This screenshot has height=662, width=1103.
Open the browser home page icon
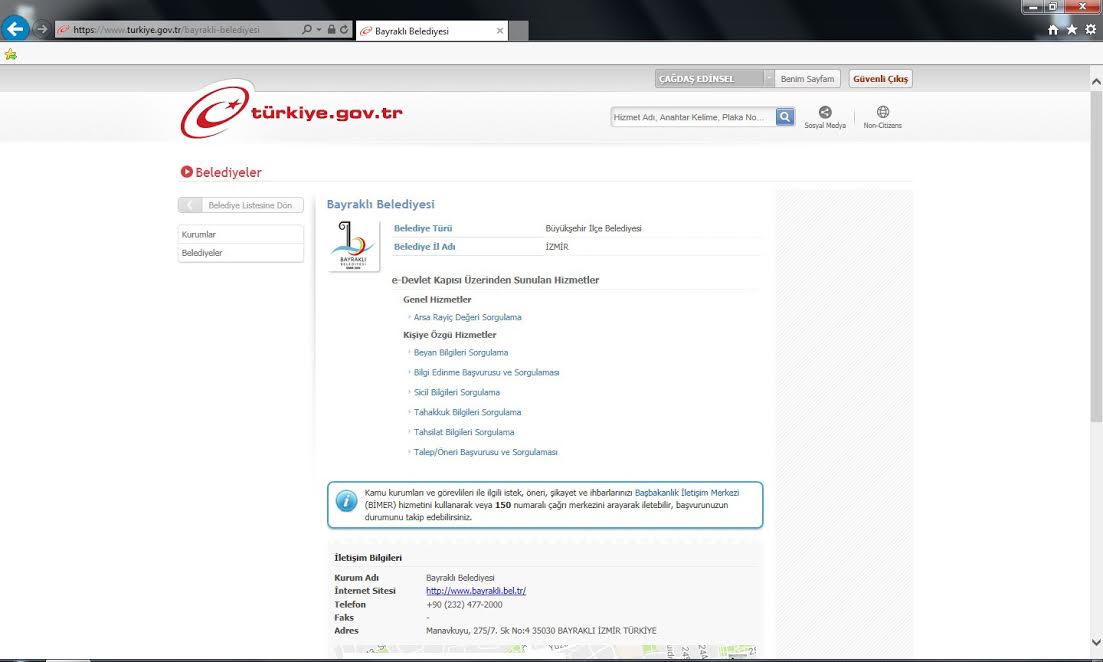click(x=1053, y=30)
